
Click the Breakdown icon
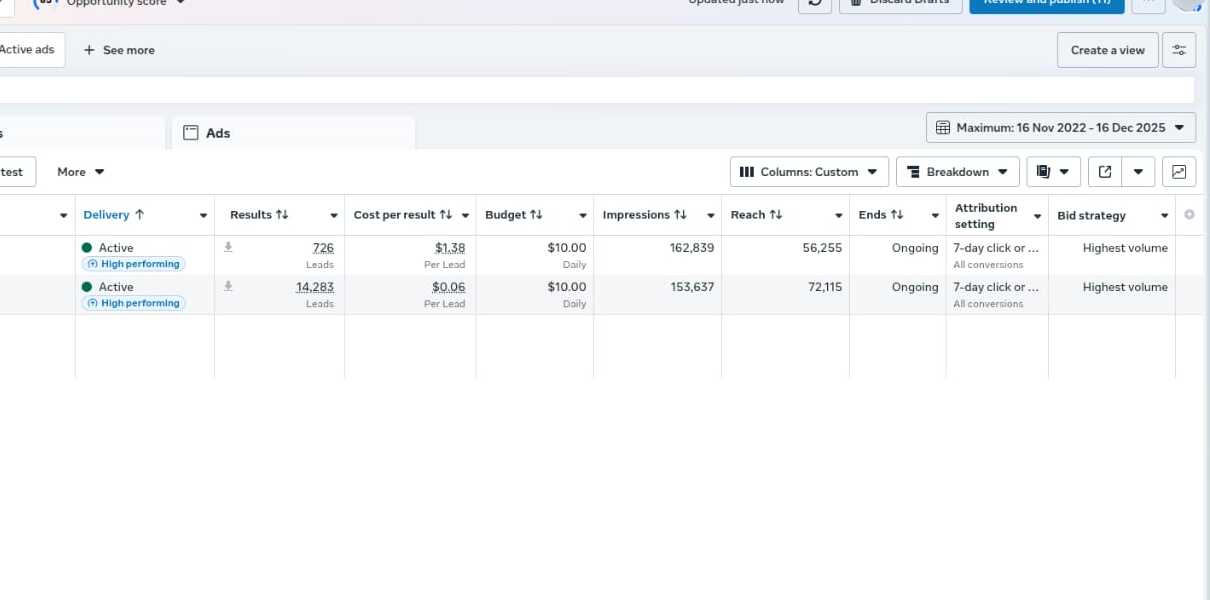click(914, 171)
